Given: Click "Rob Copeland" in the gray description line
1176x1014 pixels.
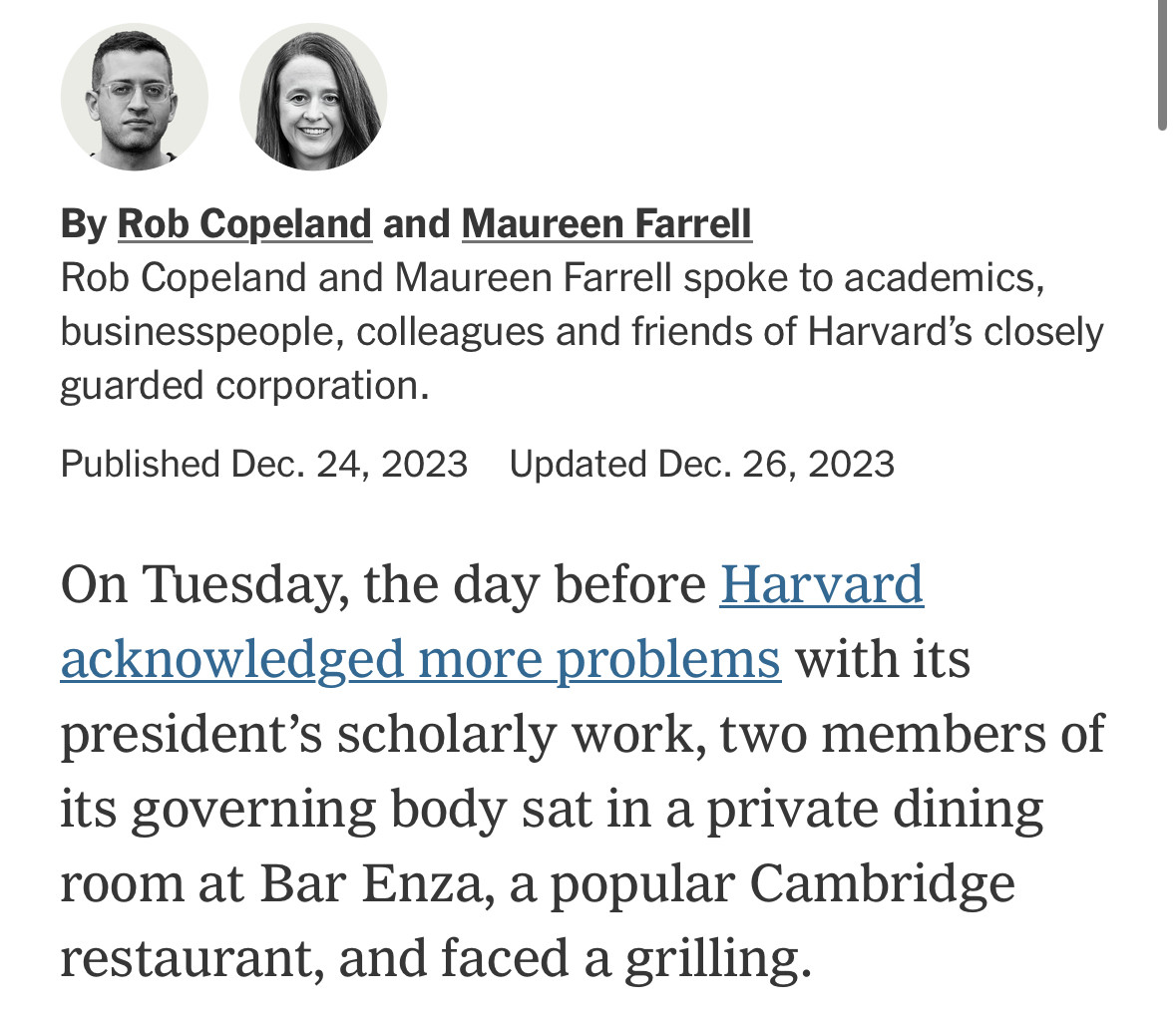Looking at the screenshot, I should 184,278.
